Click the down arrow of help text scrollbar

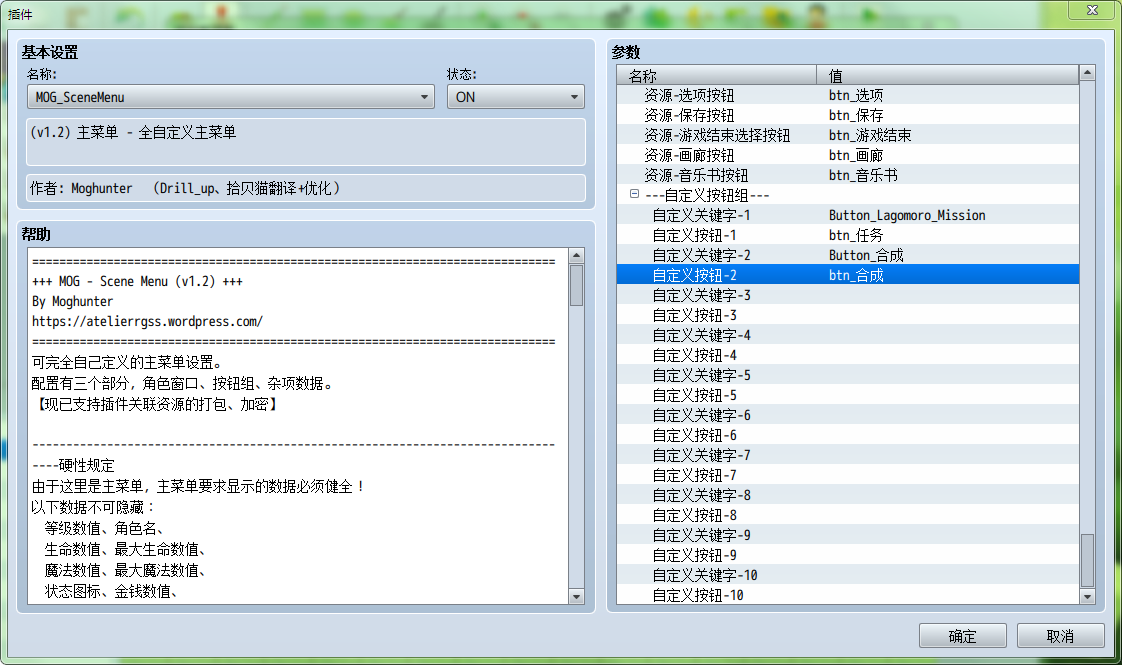576,596
